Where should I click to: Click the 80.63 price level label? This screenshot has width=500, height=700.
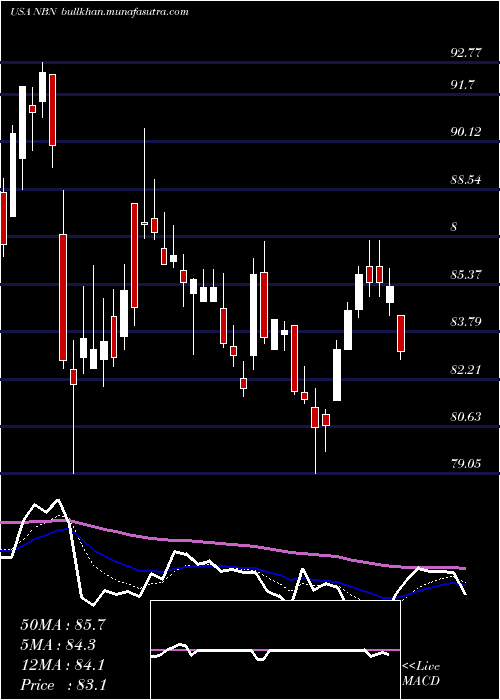[x=466, y=417]
